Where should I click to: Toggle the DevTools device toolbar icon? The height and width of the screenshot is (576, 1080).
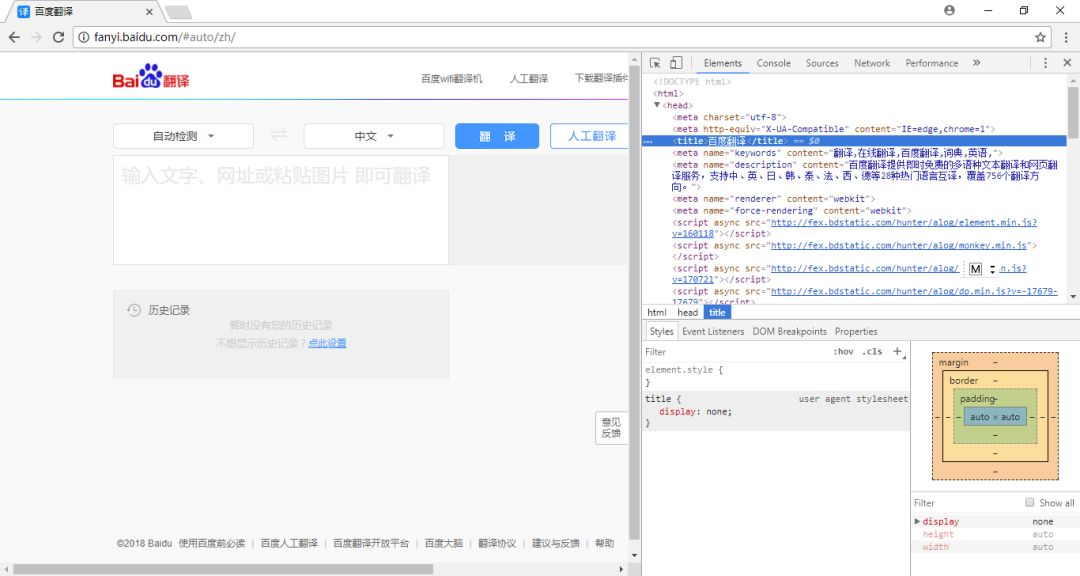point(676,63)
